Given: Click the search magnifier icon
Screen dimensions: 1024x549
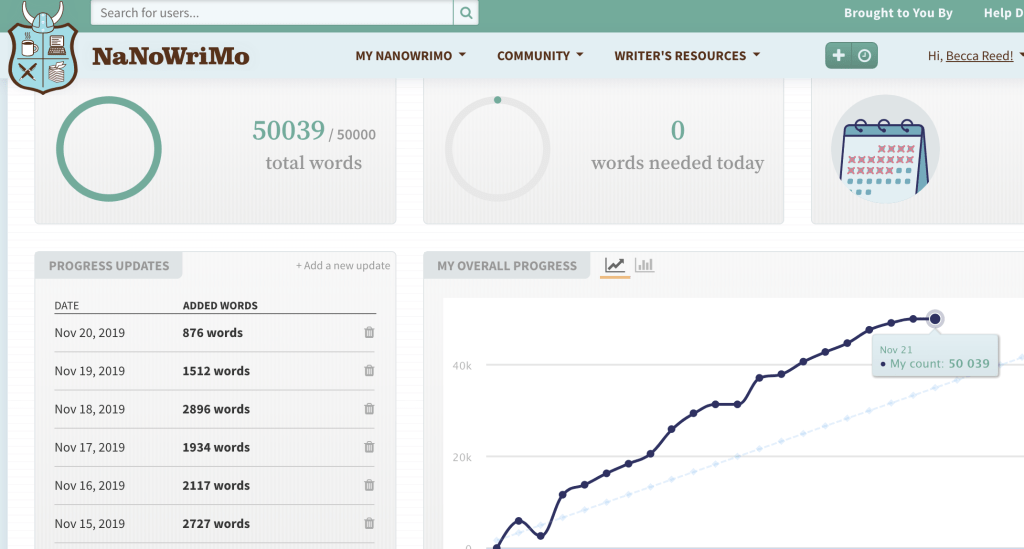Looking at the screenshot, I should [x=466, y=13].
